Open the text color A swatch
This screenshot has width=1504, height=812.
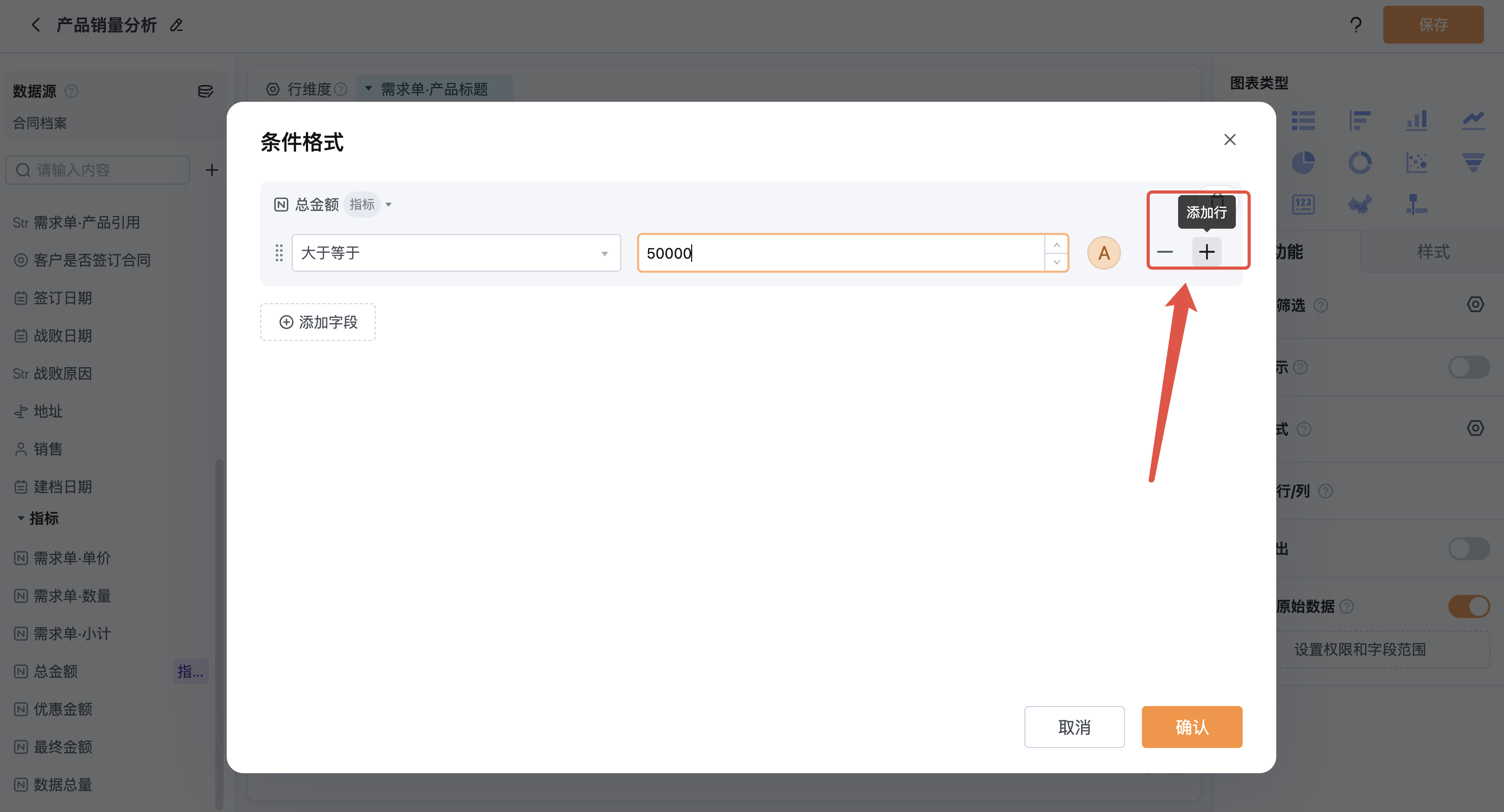click(1104, 253)
